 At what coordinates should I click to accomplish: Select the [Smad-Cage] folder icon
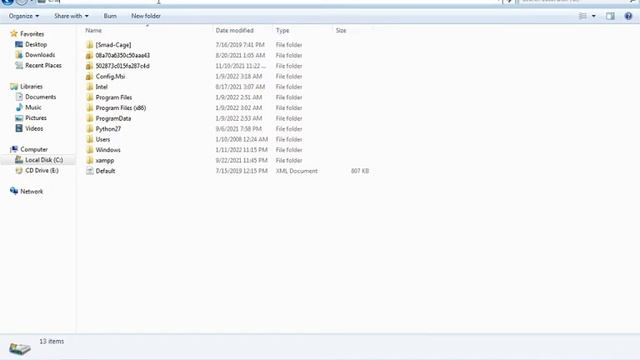tap(90, 44)
